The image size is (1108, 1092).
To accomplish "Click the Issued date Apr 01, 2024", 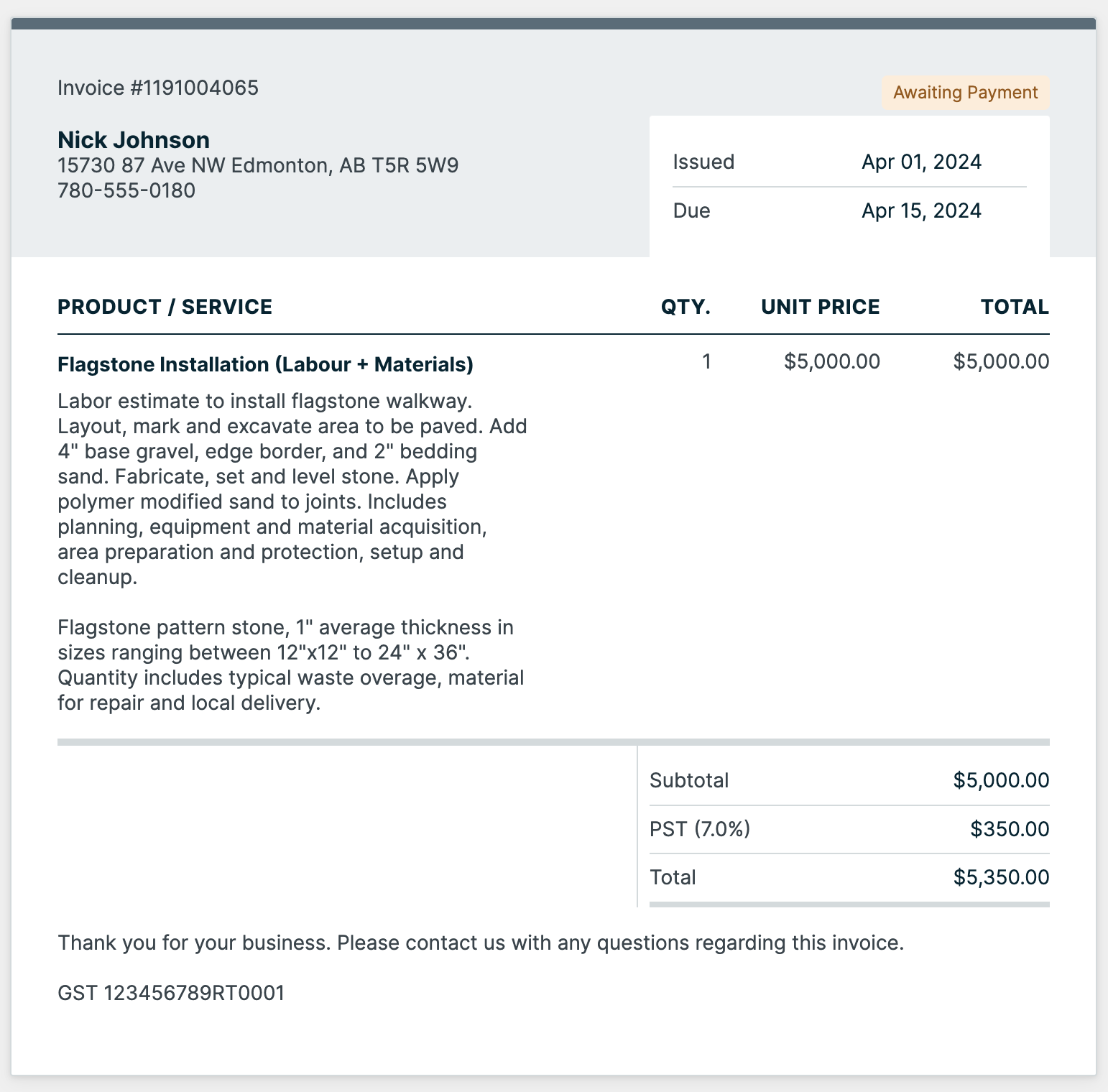I will point(921,162).
